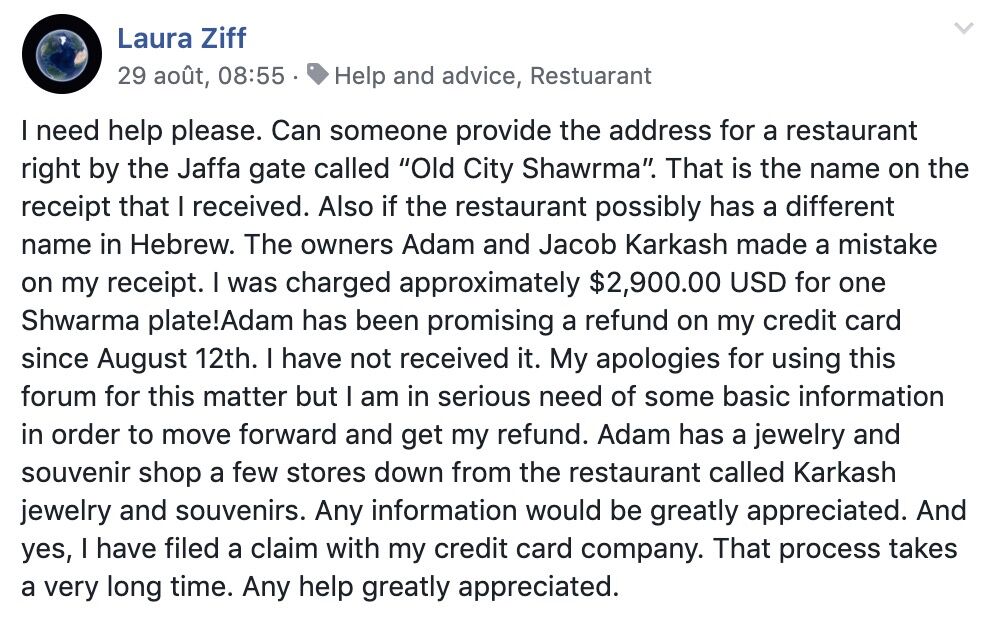The height and width of the screenshot is (618, 992).
Task: Click the words "Shwarma plate" in the post
Action: [x=120, y=321]
